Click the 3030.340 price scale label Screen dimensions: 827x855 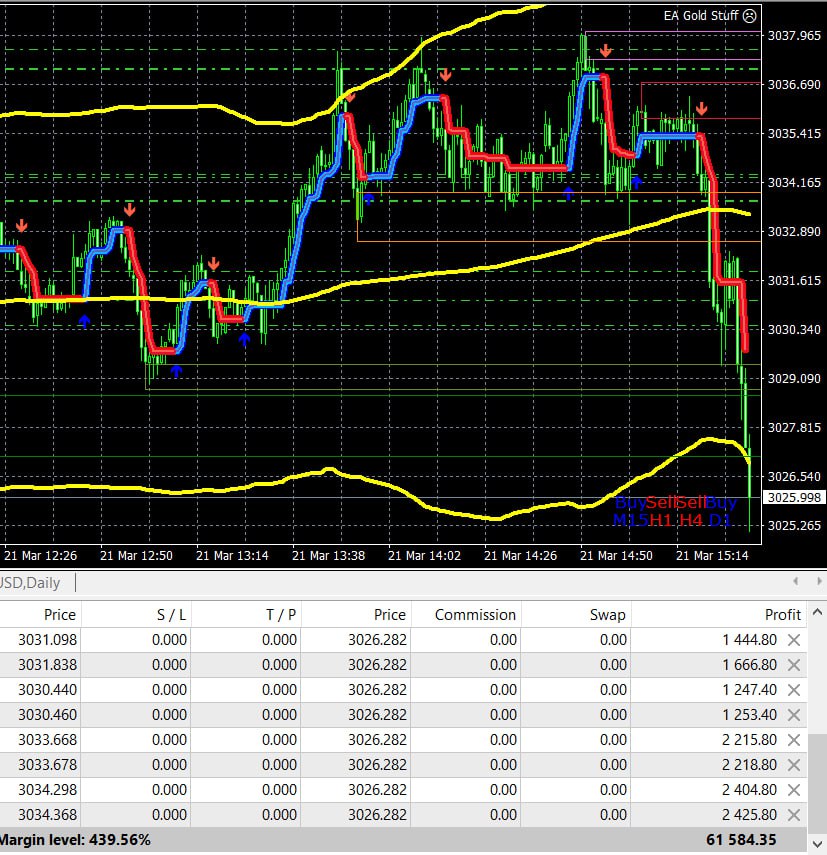click(x=794, y=329)
